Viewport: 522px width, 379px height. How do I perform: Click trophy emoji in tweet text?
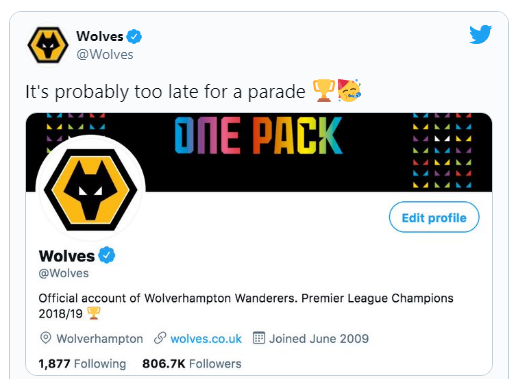click(x=324, y=91)
